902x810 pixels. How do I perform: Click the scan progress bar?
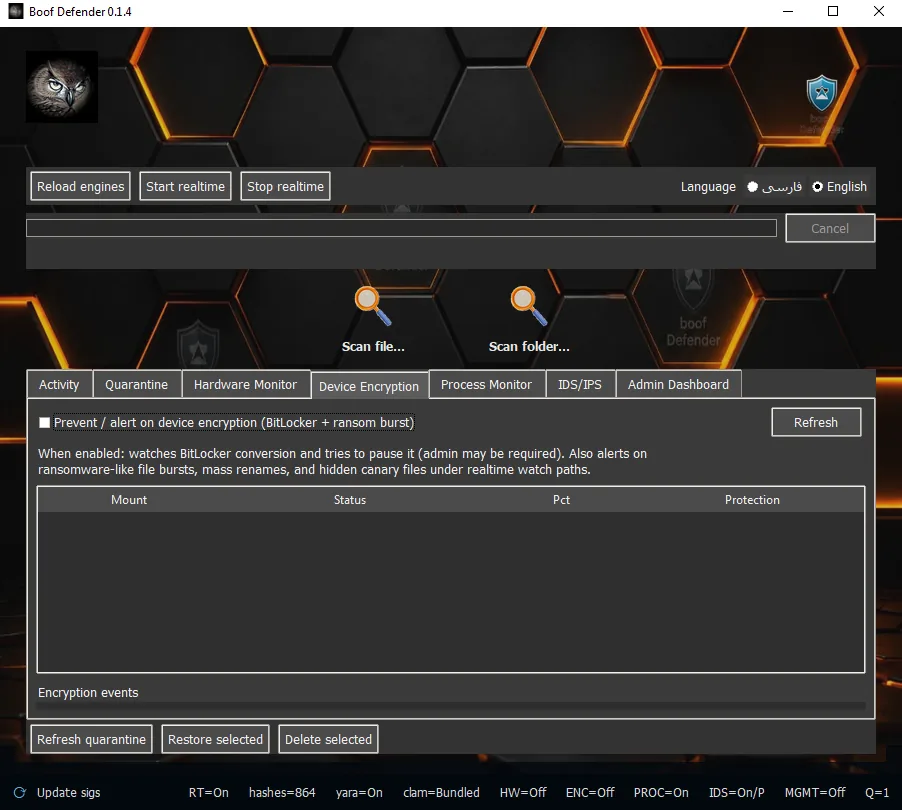[x=401, y=228]
